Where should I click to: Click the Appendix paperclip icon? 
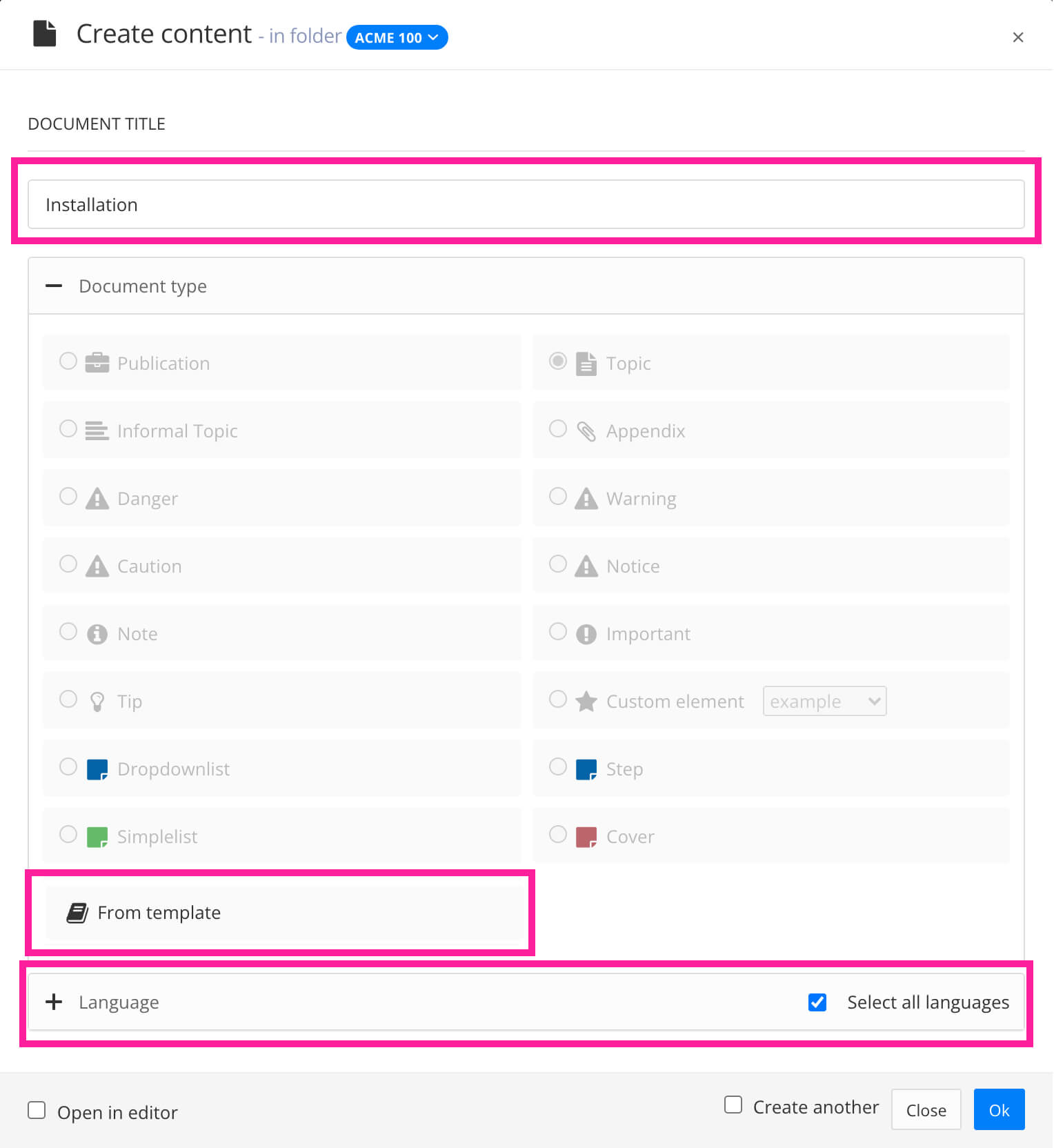(x=586, y=429)
